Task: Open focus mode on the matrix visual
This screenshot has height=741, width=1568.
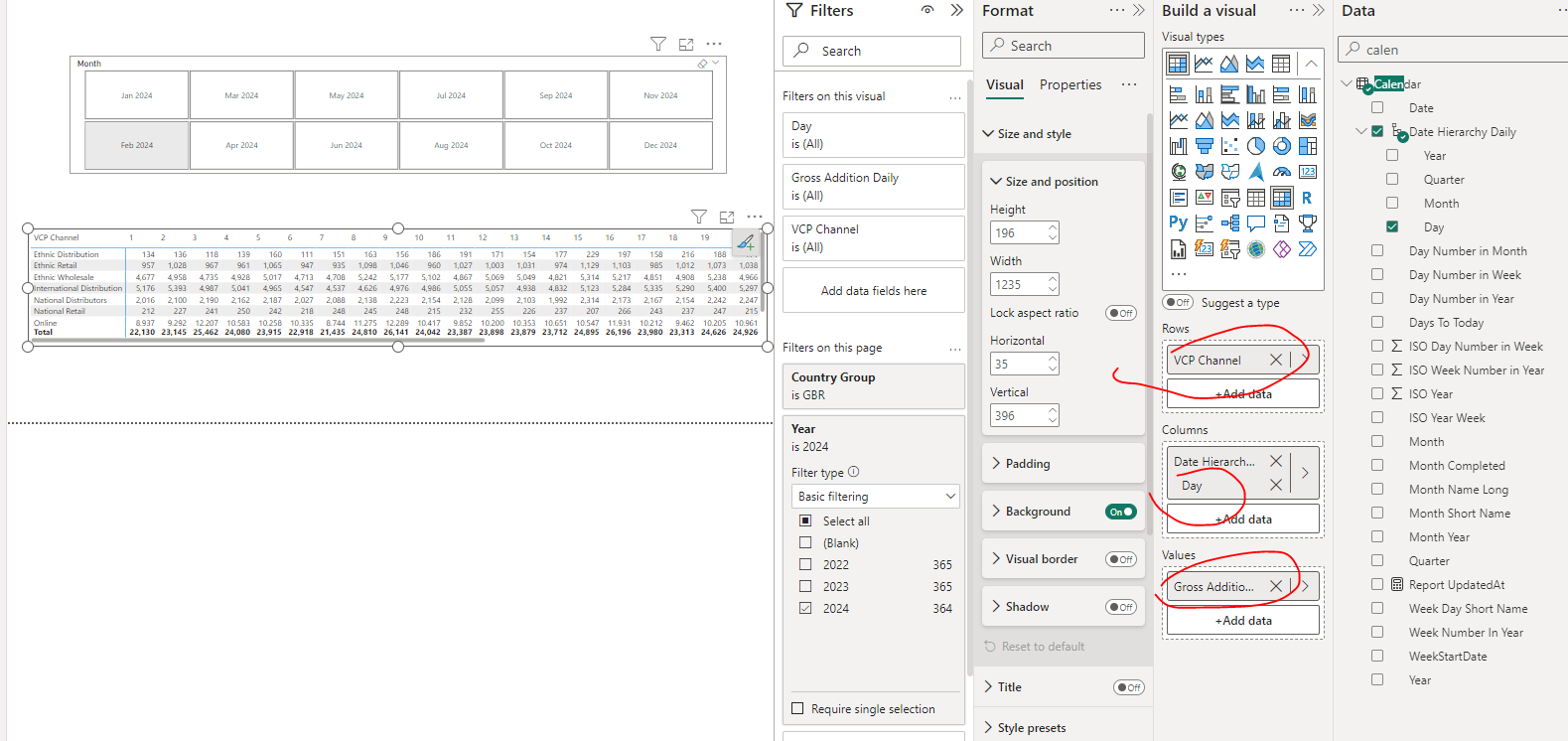Action: 727,217
